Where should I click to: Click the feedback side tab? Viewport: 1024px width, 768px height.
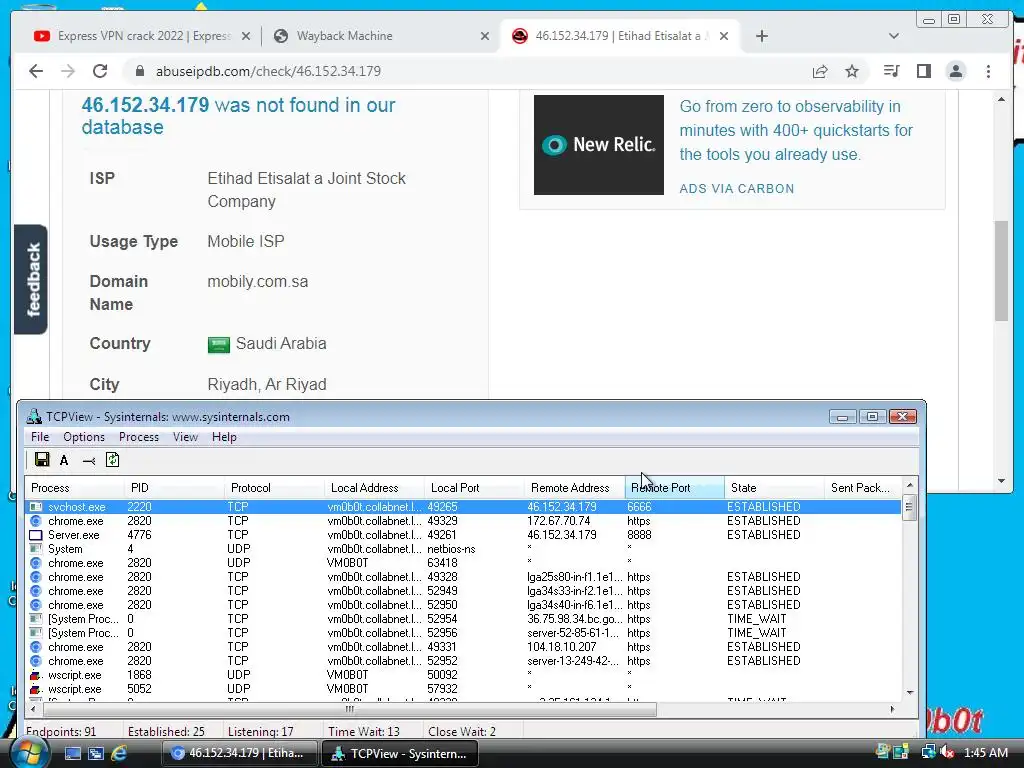pos(31,280)
